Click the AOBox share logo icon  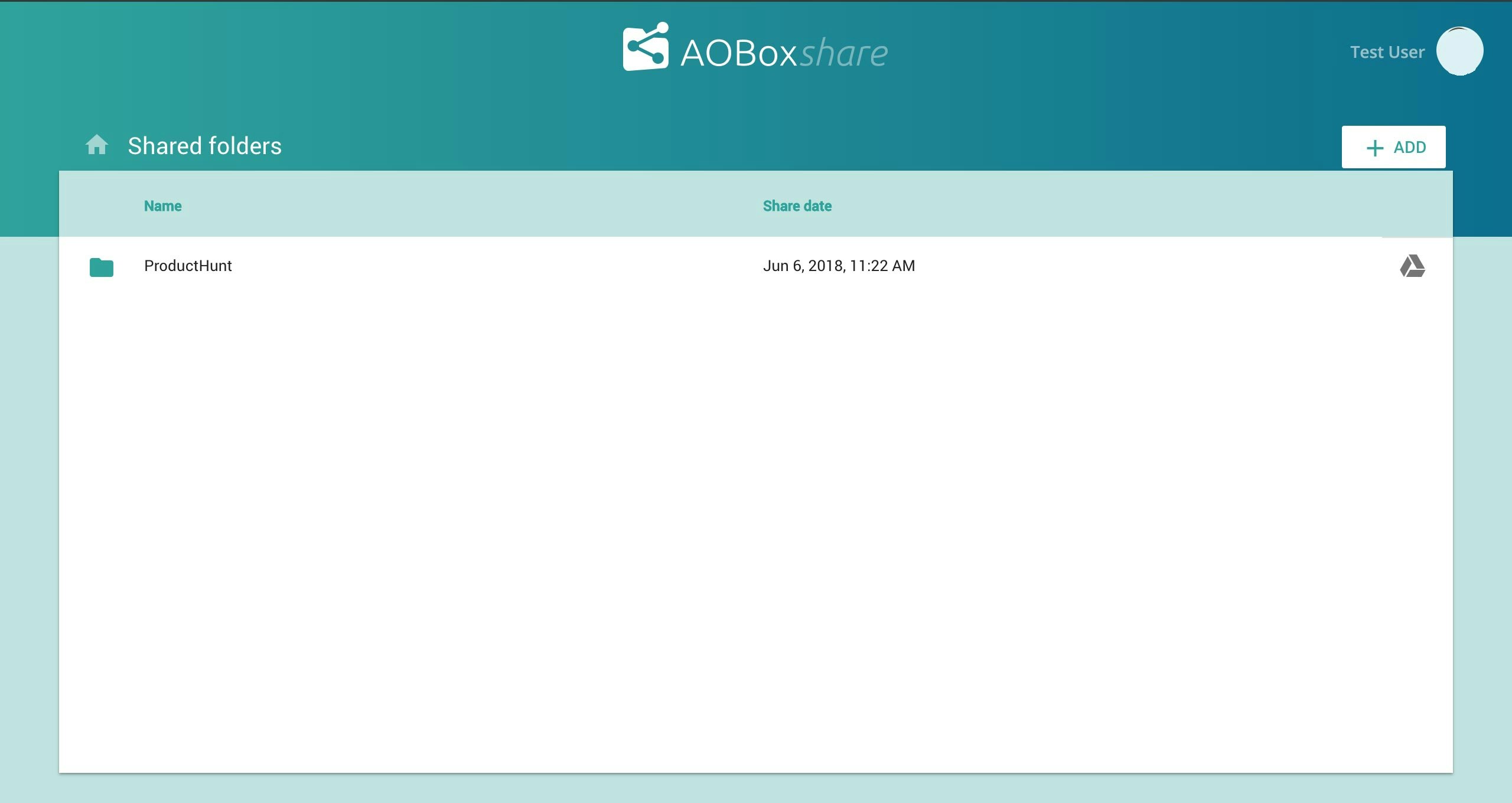point(646,47)
